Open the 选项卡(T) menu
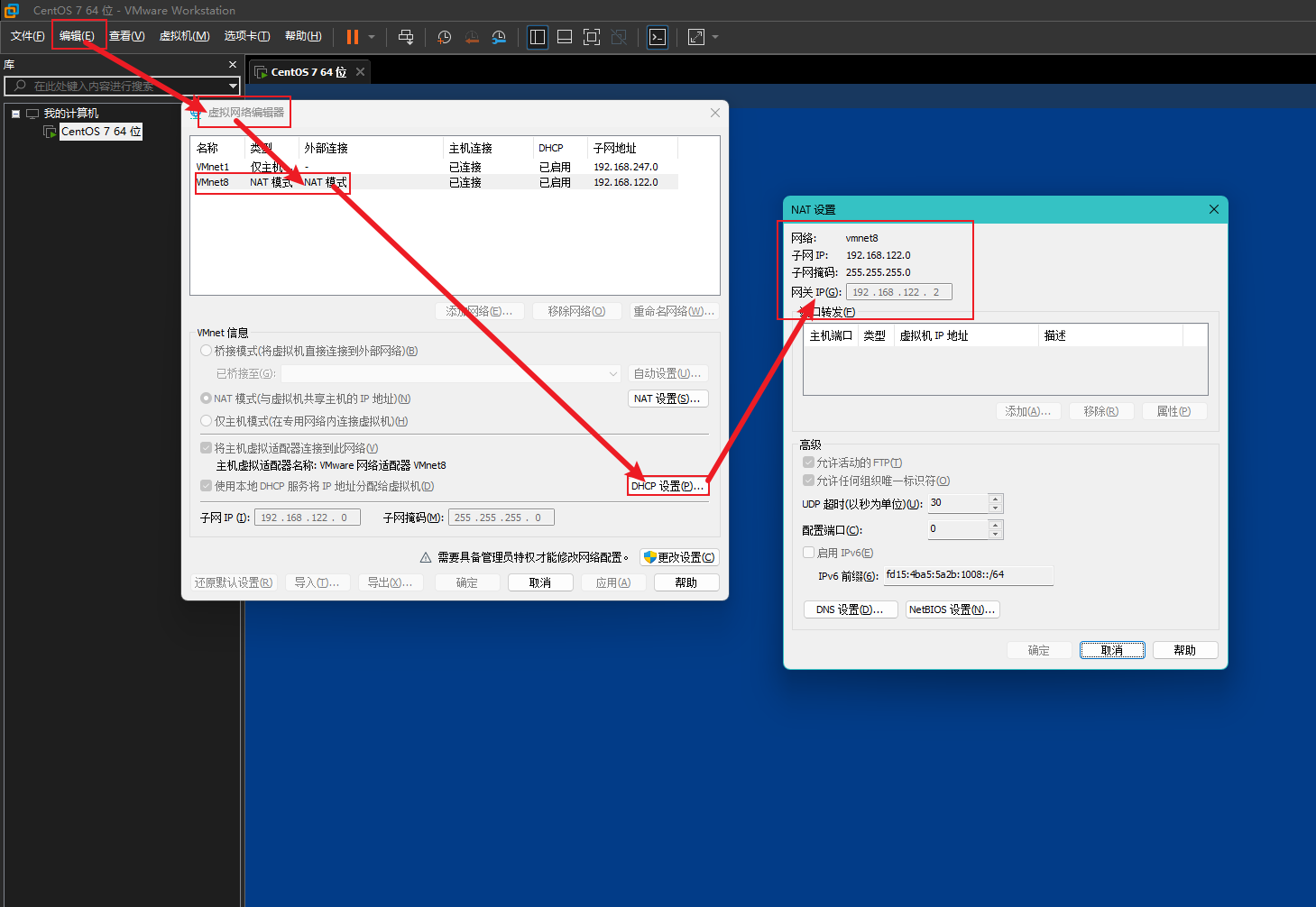 [247, 36]
